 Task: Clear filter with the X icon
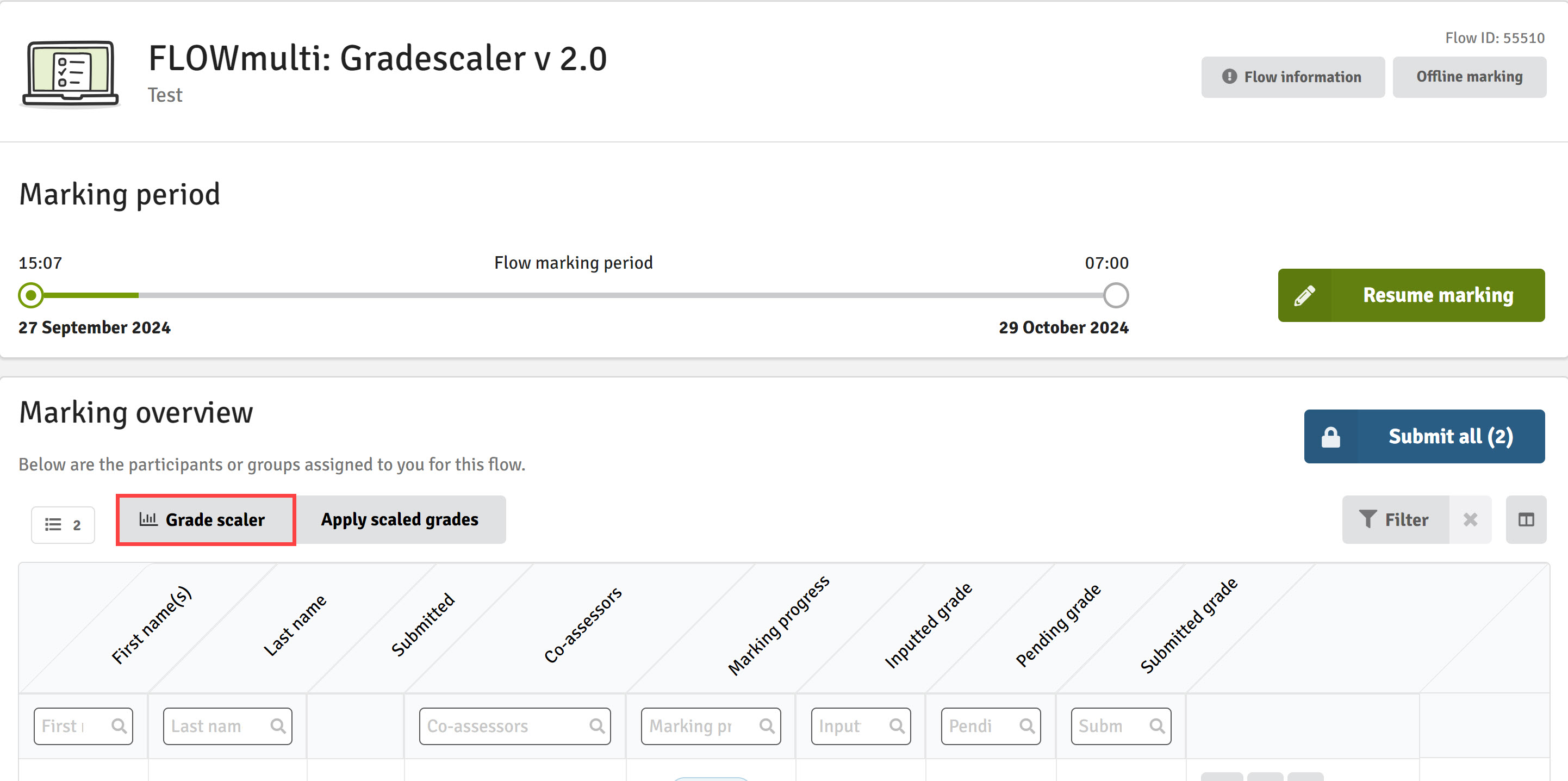coord(1470,520)
